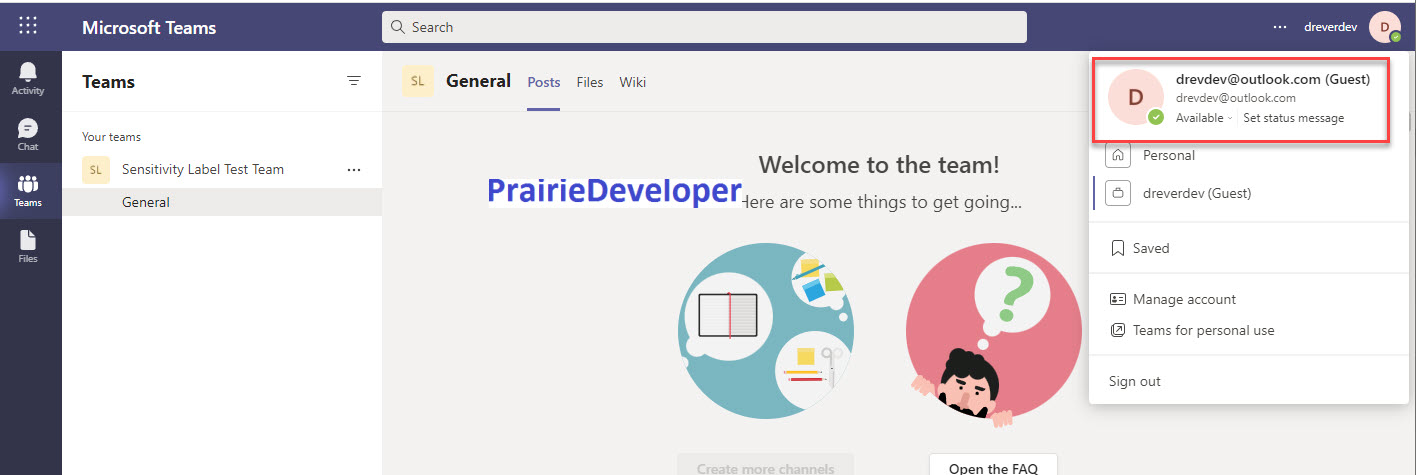1416x475 pixels.
Task: Open the top bar ellipsis settings menu
Action: (1280, 27)
